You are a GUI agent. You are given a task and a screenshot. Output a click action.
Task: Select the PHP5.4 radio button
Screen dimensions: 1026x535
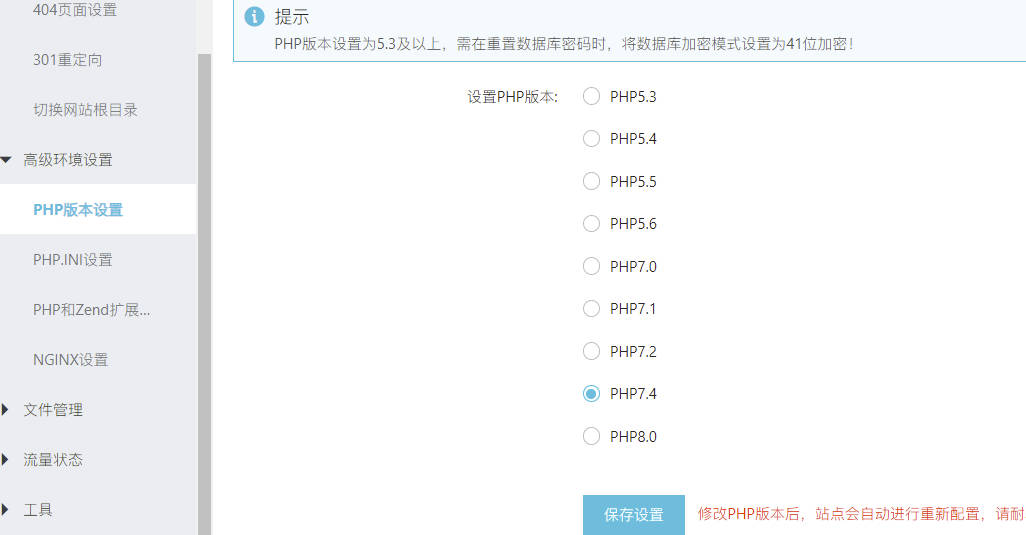pyautogui.click(x=591, y=139)
